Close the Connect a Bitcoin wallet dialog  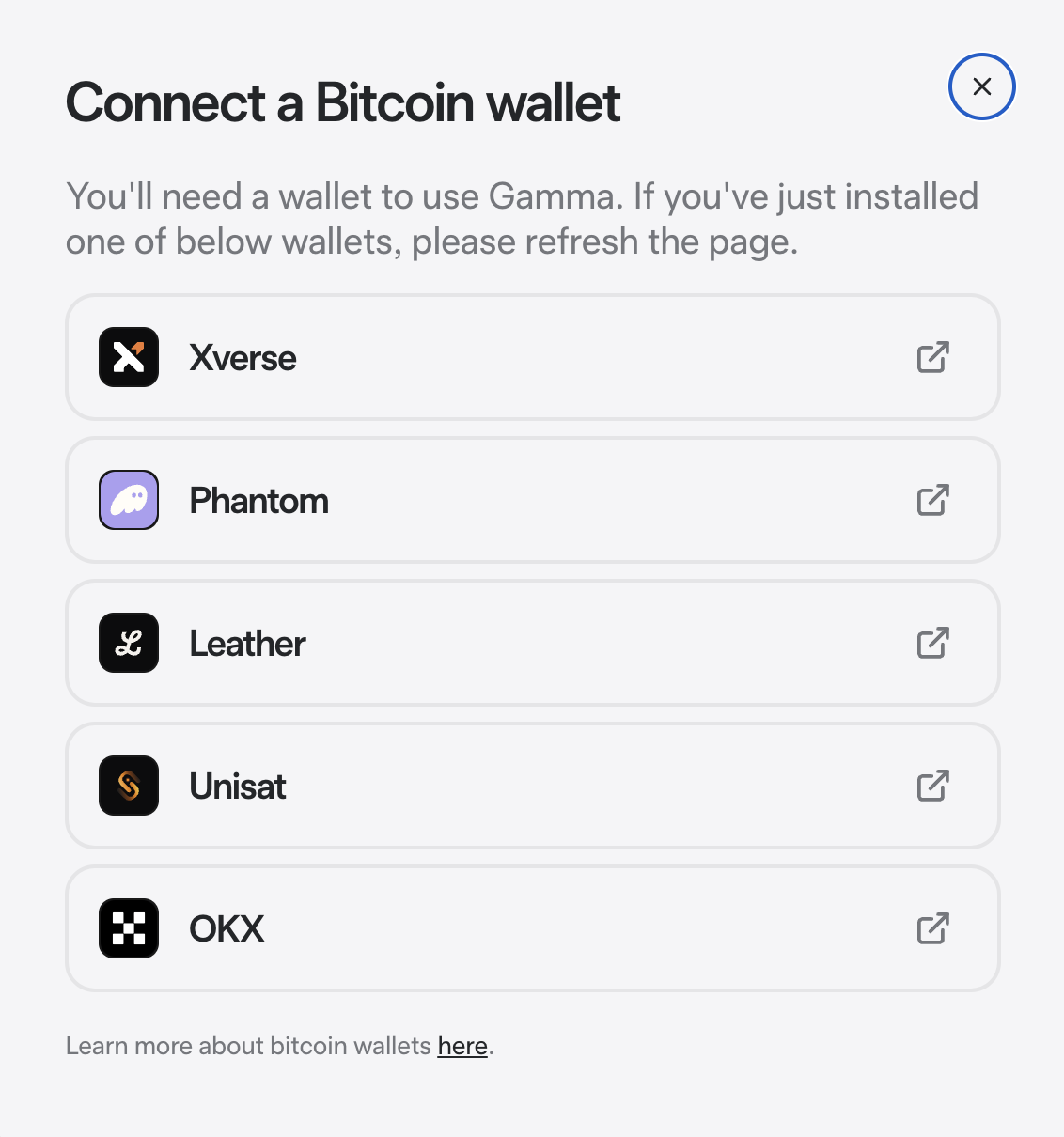pyautogui.click(x=982, y=86)
